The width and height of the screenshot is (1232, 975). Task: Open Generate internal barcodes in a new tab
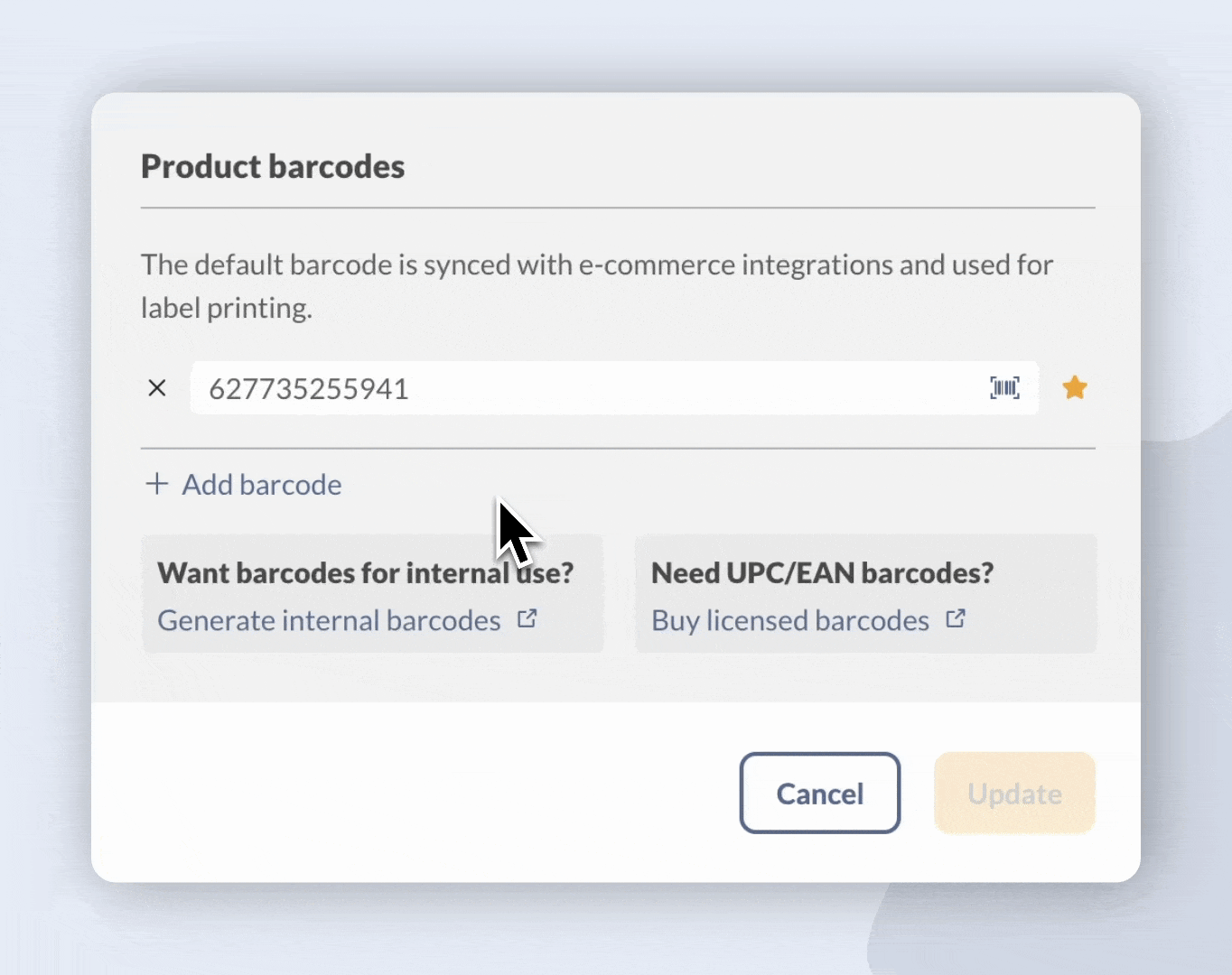coord(329,620)
